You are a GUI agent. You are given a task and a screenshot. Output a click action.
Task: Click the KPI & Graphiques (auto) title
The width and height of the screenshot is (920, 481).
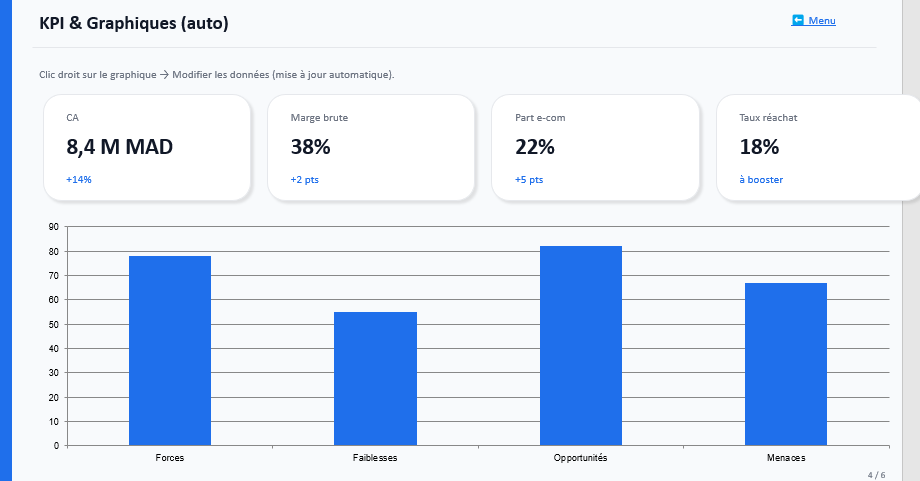pyautogui.click(x=134, y=23)
